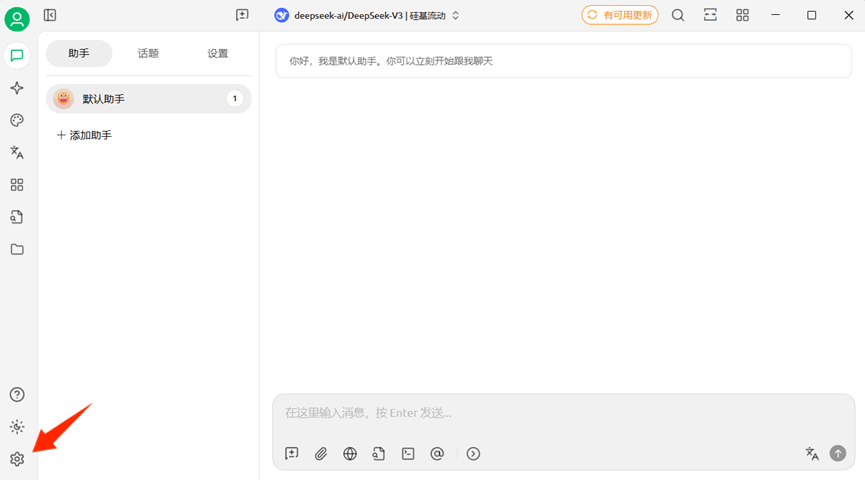Click the DeepSeek model logo icon
Viewport: 865px width, 480px height.
(x=282, y=15)
